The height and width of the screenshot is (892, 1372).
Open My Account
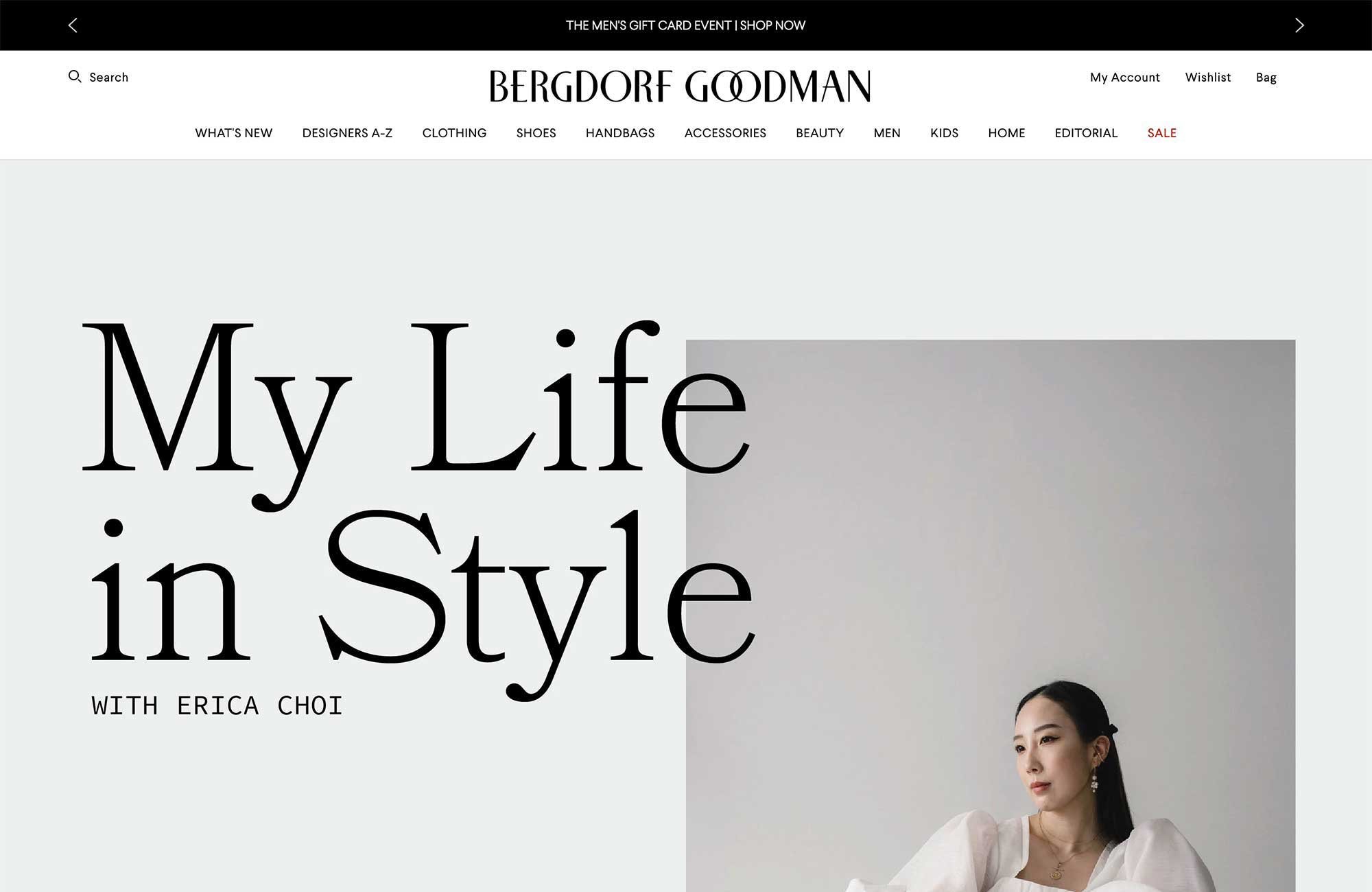[x=1124, y=78]
